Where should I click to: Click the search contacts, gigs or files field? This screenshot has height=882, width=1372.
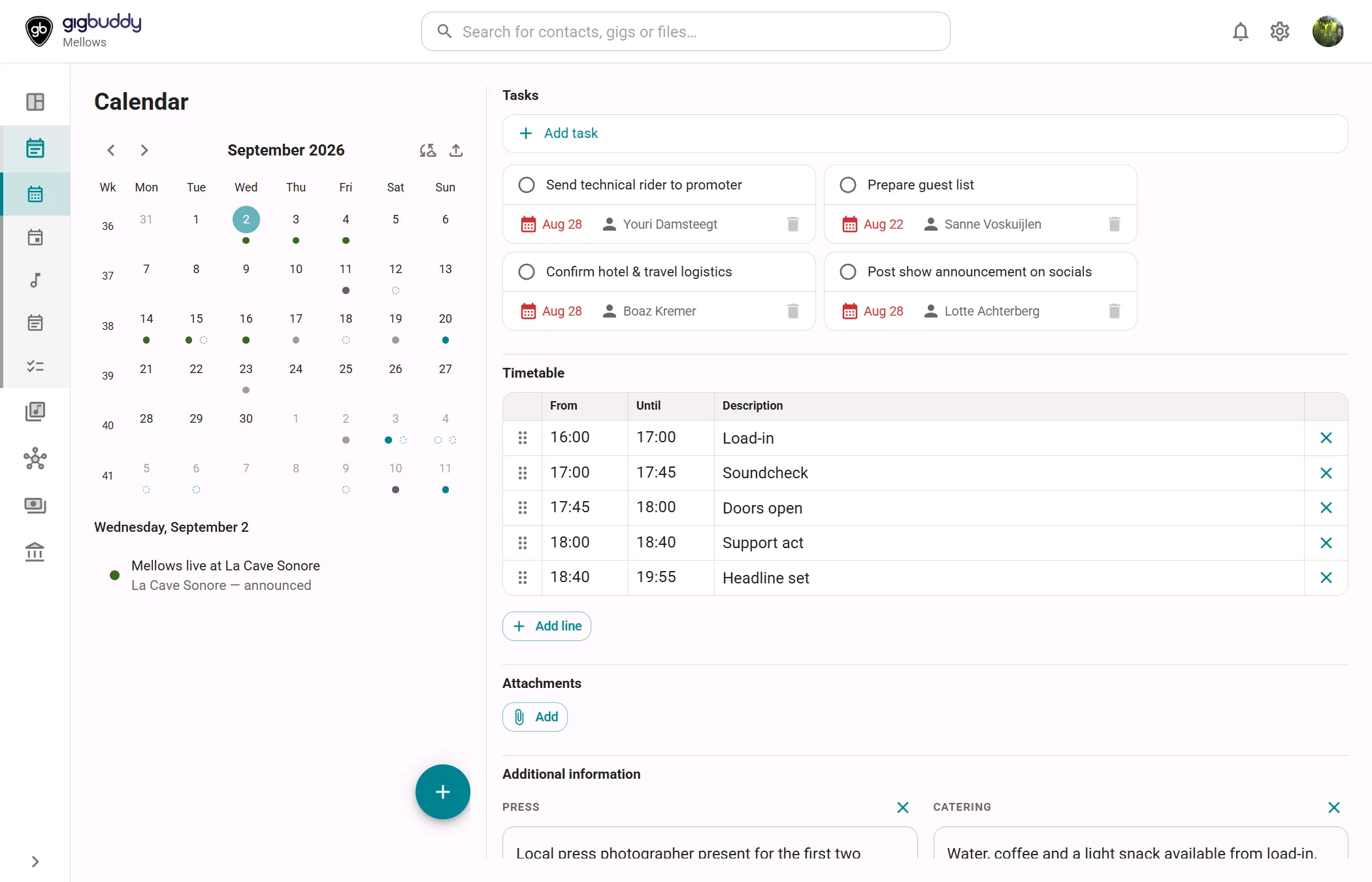point(686,31)
